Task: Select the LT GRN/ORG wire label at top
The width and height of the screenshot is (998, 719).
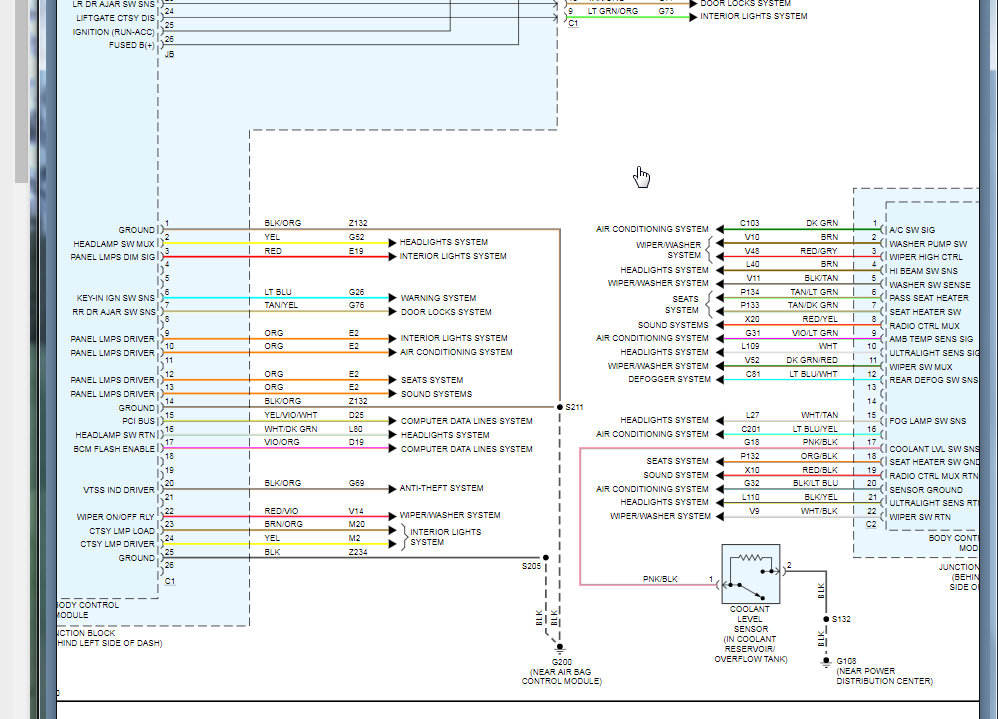Action: click(x=612, y=11)
